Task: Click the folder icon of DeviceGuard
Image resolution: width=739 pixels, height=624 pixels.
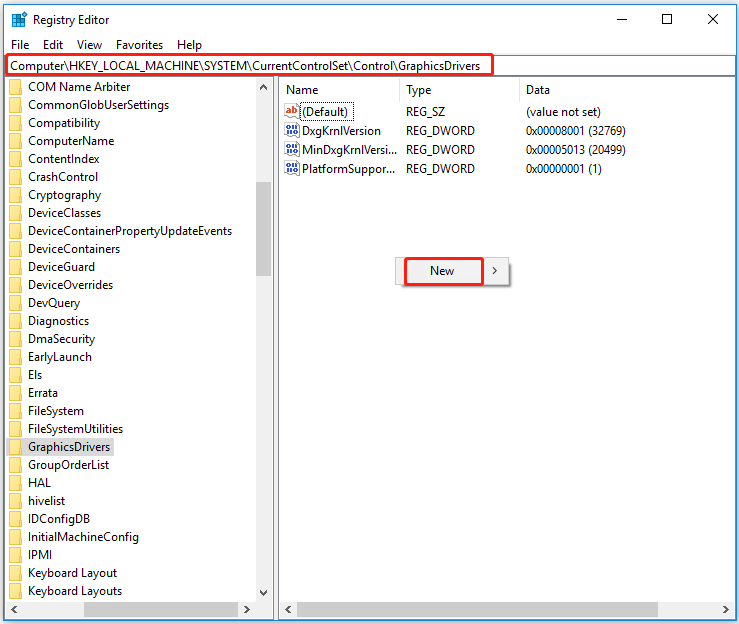Action: [x=16, y=267]
